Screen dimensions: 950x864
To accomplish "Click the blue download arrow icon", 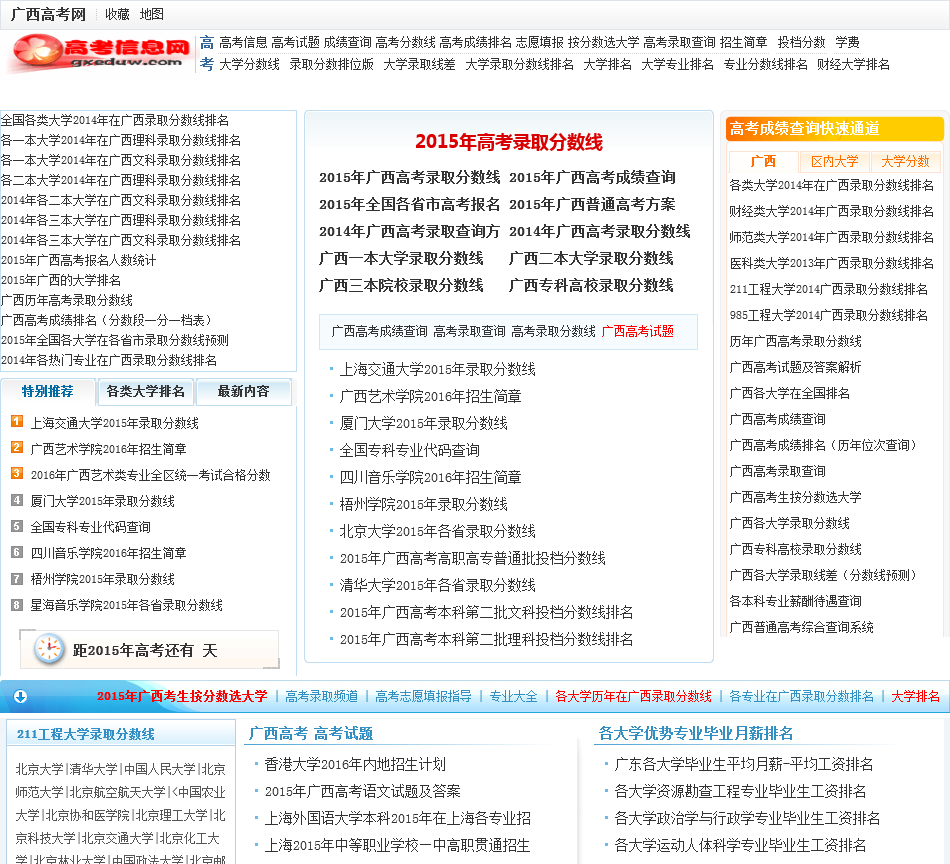I will (20, 696).
